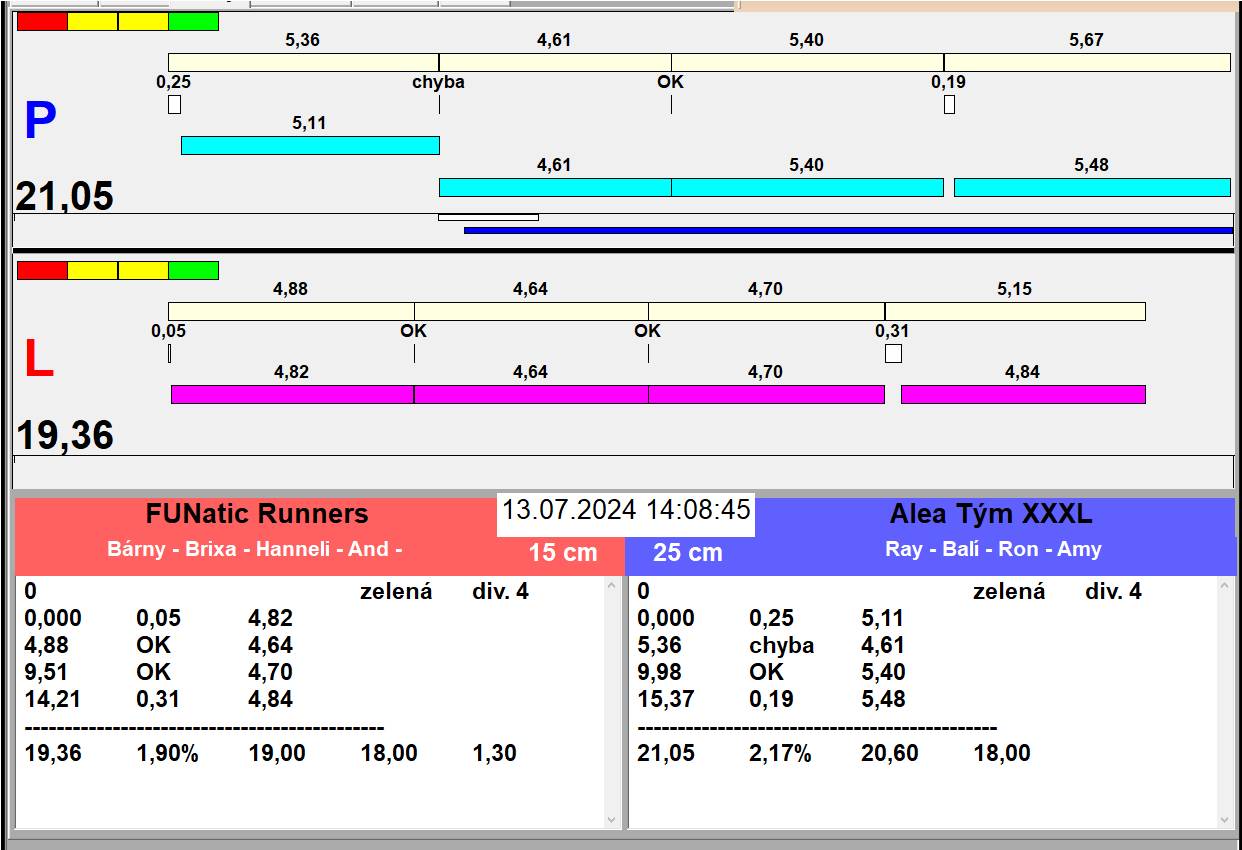Viewport: 1242px width, 850px height.
Task: Select the magenta 4,82 run bar
Action: point(292,394)
